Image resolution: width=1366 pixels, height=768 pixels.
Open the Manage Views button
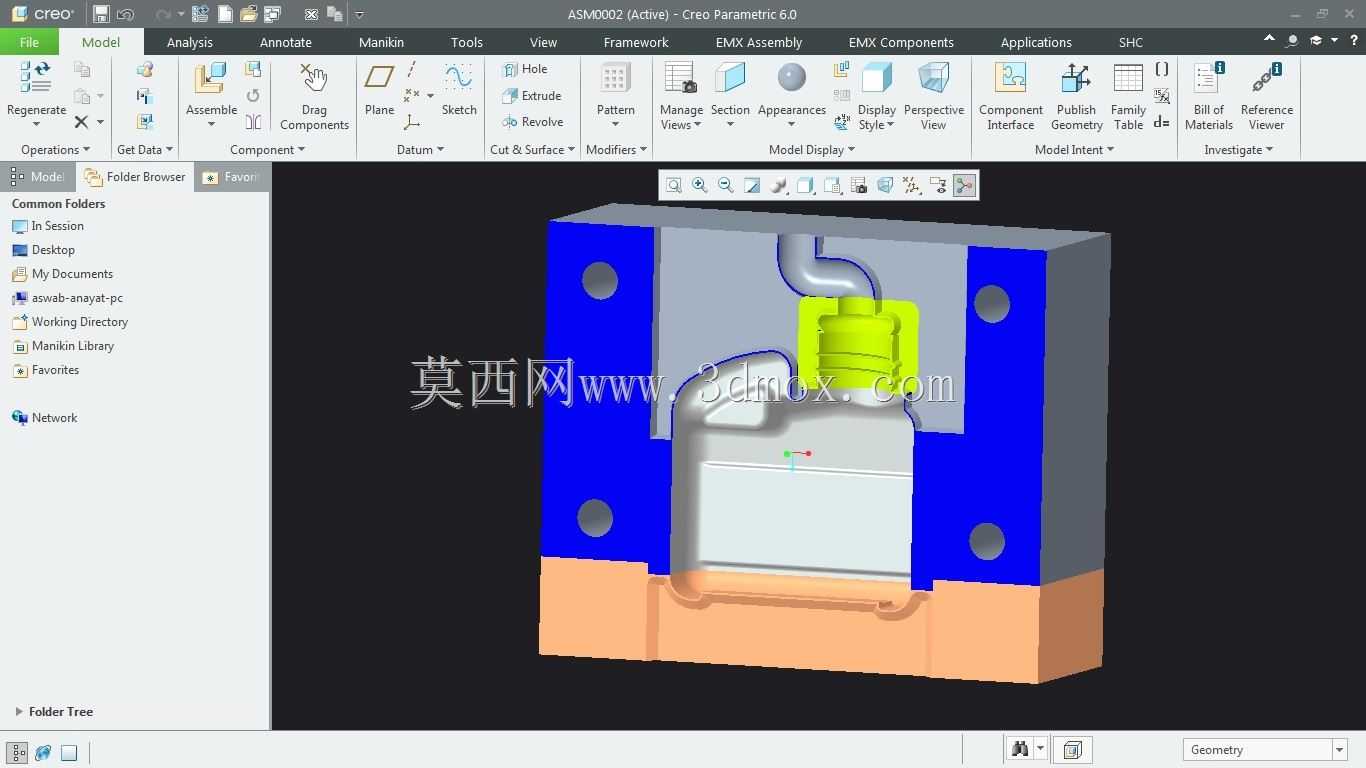click(x=681, y=96)
